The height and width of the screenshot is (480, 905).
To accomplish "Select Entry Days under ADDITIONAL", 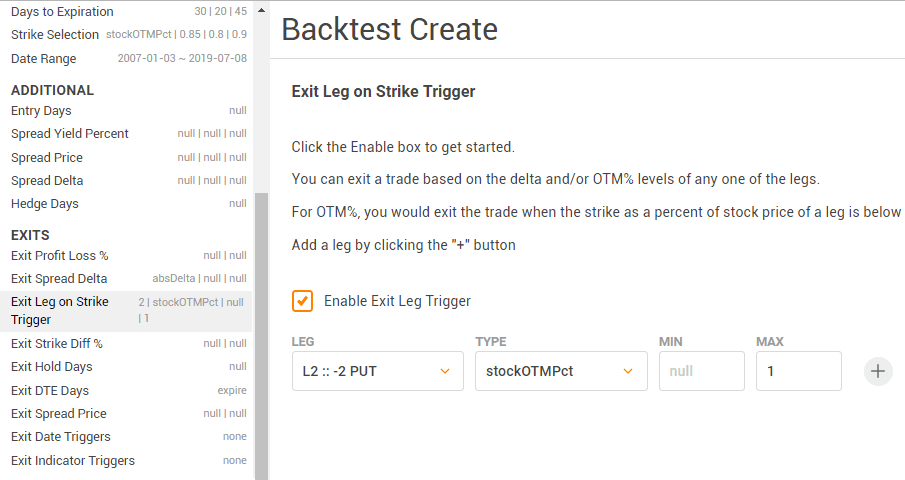I will tap(129, 110).
